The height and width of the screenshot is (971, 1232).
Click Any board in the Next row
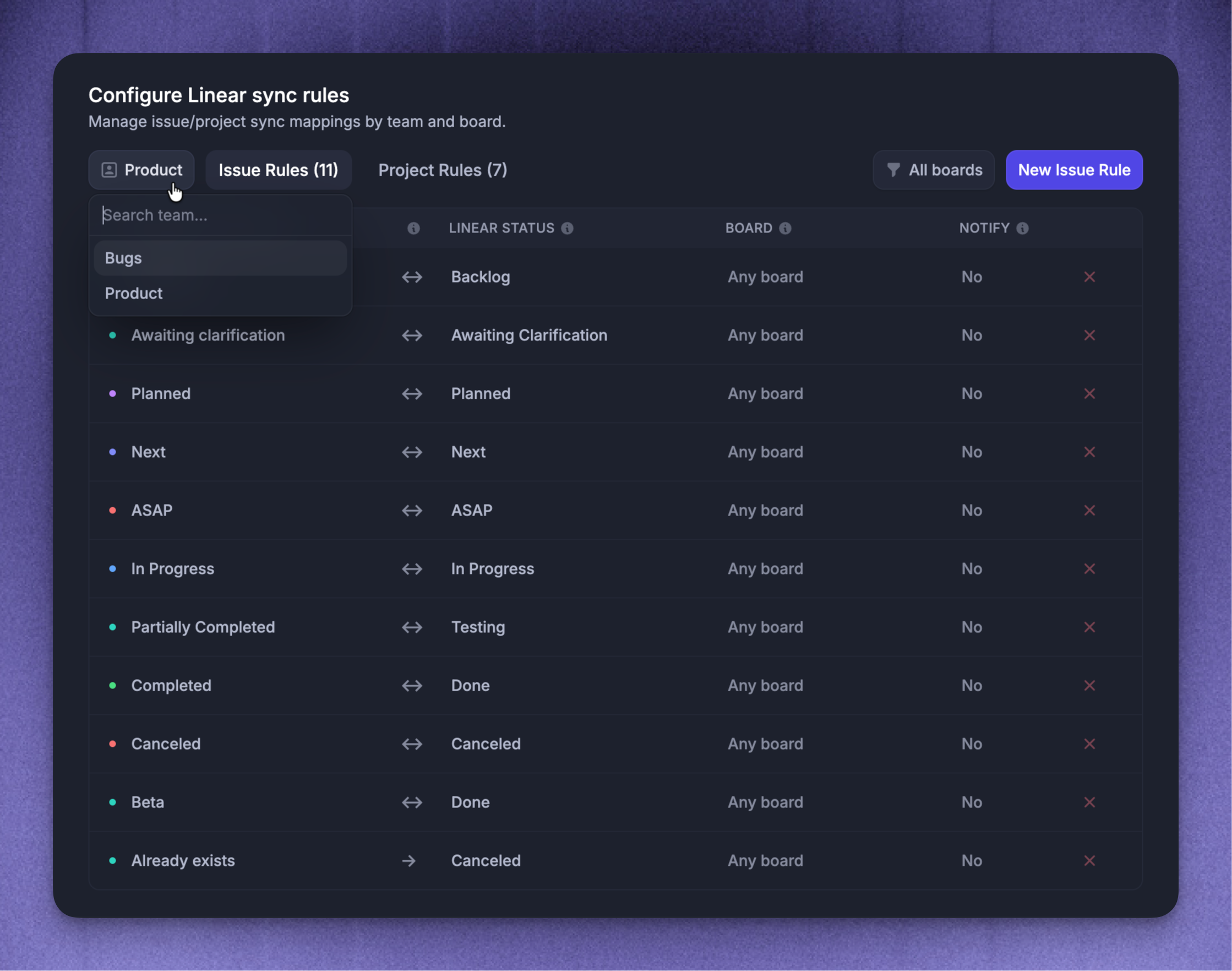pyautogui.click(x=765, y=452)
